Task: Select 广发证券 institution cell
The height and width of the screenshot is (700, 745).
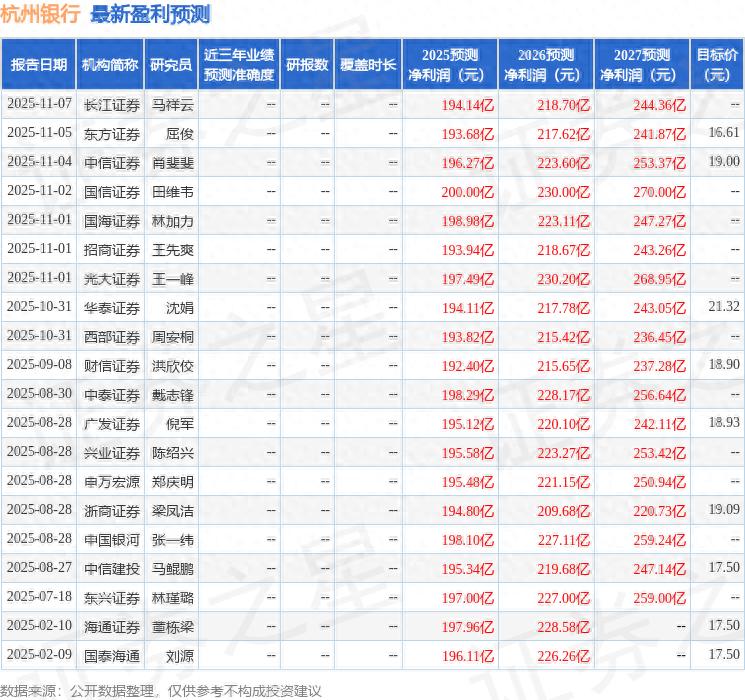Action: pyautogui.click(x=112, y=423)
